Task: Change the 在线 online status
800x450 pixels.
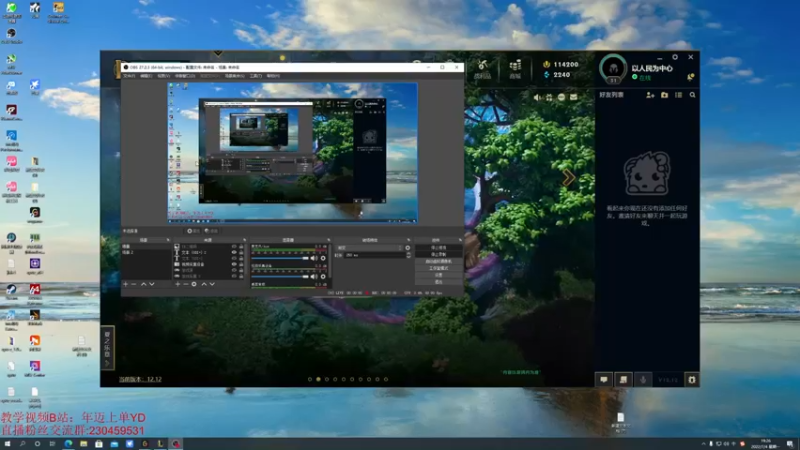Action: click(642, 78)
